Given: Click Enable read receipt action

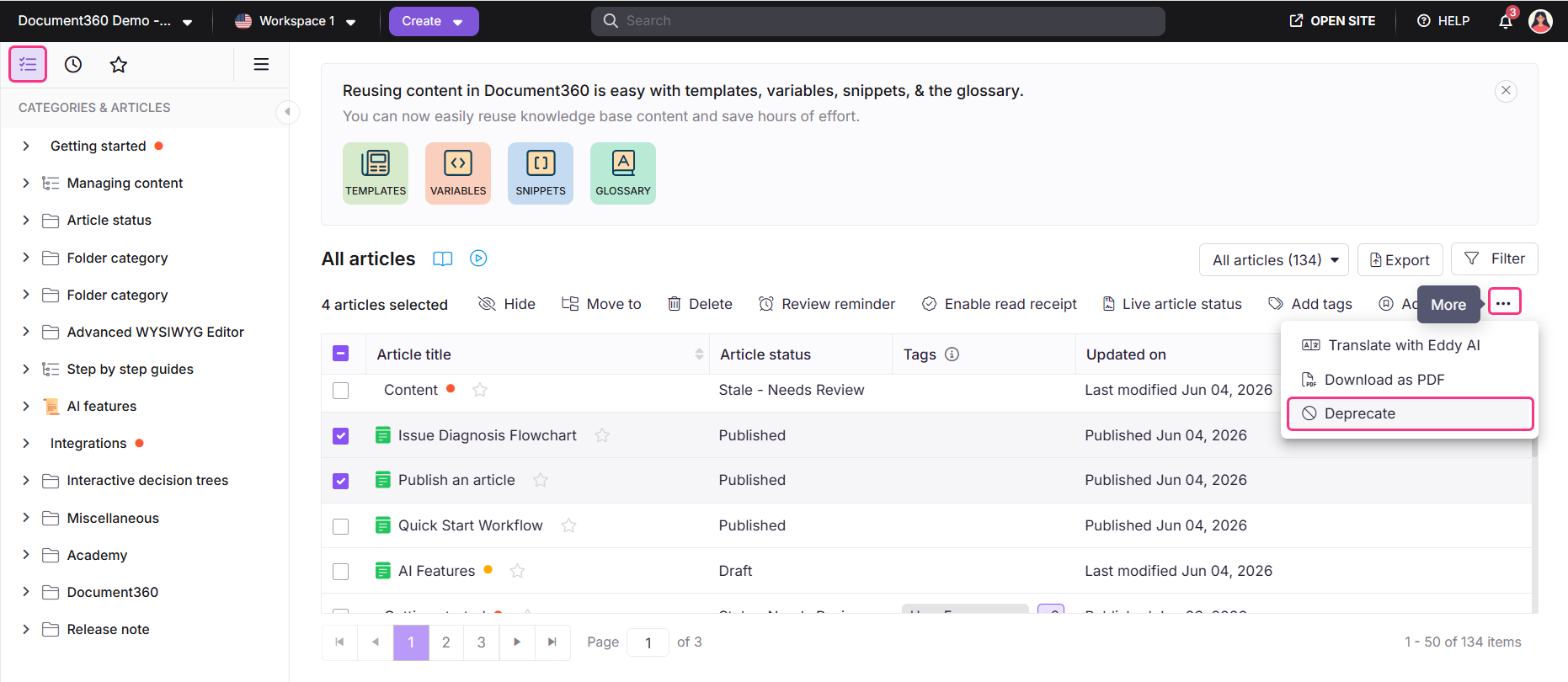Looking at the screenshot, I should 1000,304.
